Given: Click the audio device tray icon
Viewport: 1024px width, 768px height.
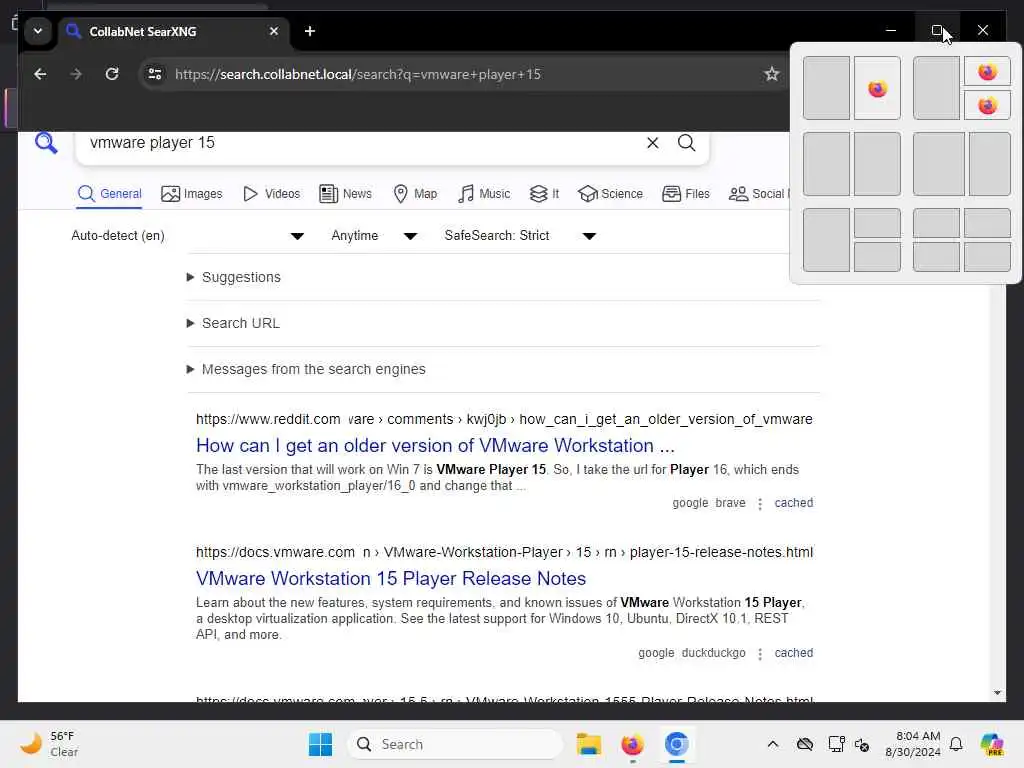Looking at the screenshot, I should 862,744.
